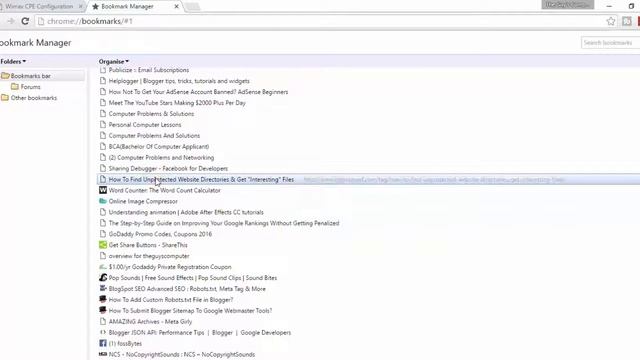The height and width of the screenshot is (360, 640).
Task: Click the Submit Blogger Sitemap favicon
Action: pos(103,311)
